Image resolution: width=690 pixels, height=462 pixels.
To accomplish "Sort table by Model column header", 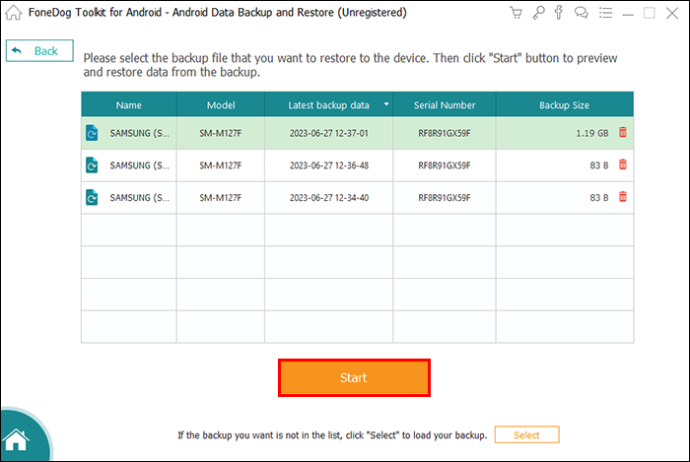I will [220, 105].
